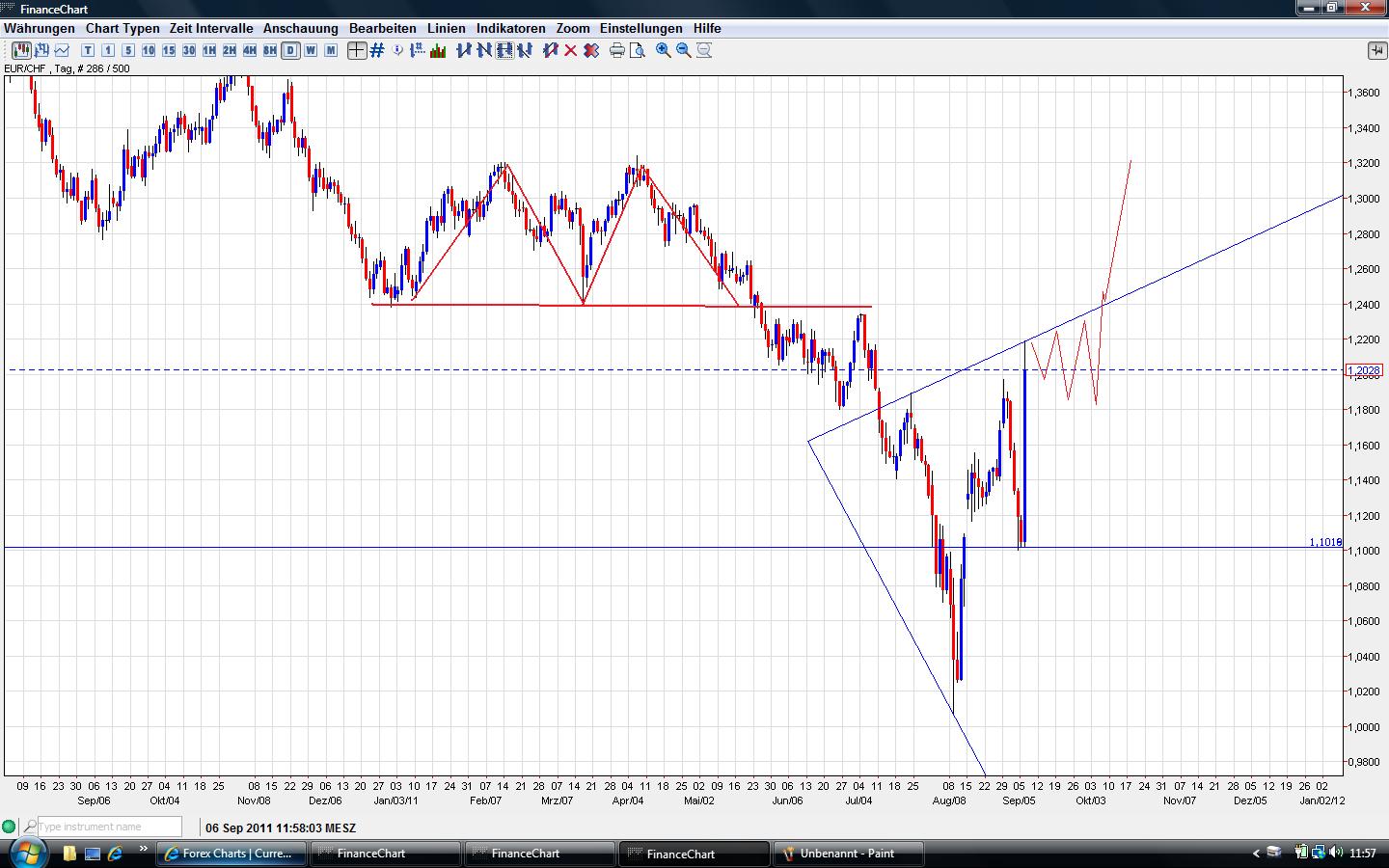1389x868 pixels.
Task: Open the Anschauung menu
Action: (301, 28)
